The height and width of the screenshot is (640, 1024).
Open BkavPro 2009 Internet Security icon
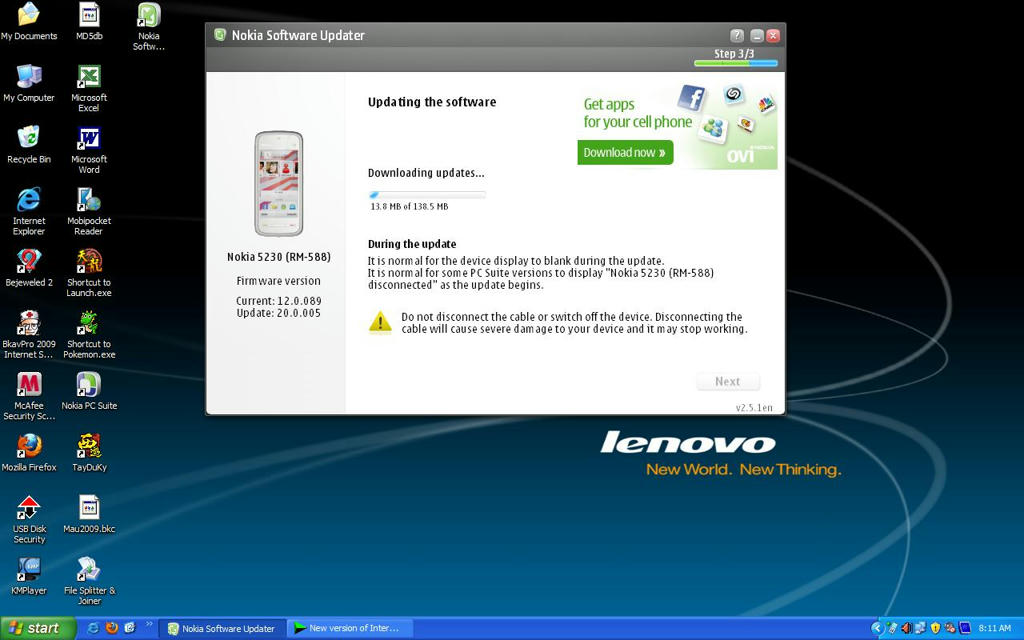pyautogui.click(x=29, y=334)
